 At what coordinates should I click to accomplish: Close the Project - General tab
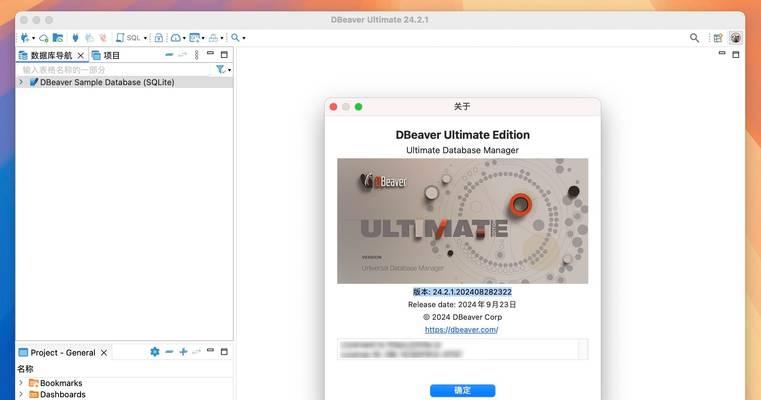[104, 353]
